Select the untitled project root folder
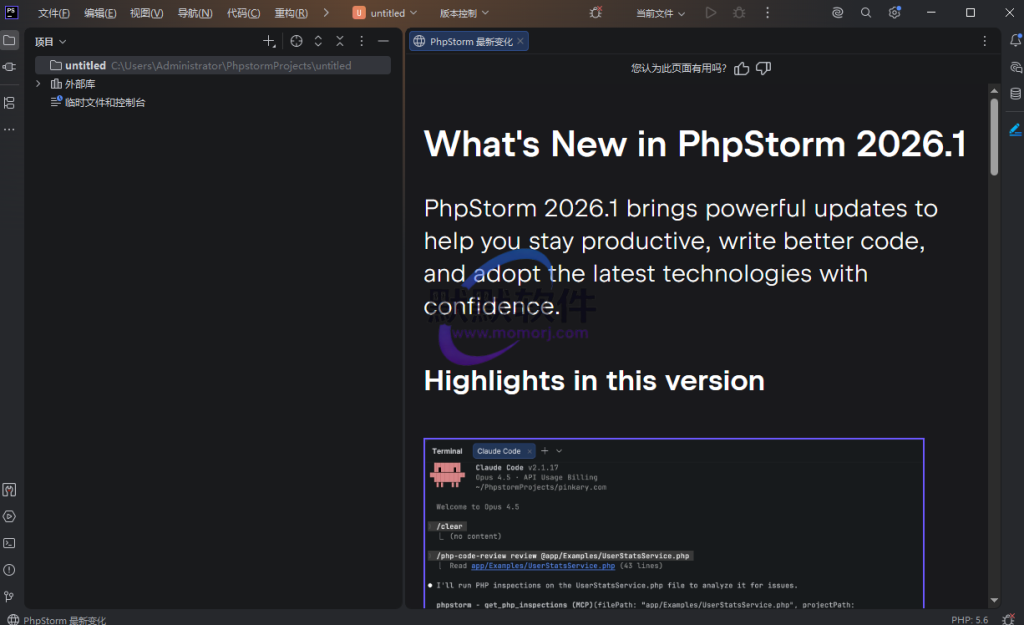 [213, 65]
